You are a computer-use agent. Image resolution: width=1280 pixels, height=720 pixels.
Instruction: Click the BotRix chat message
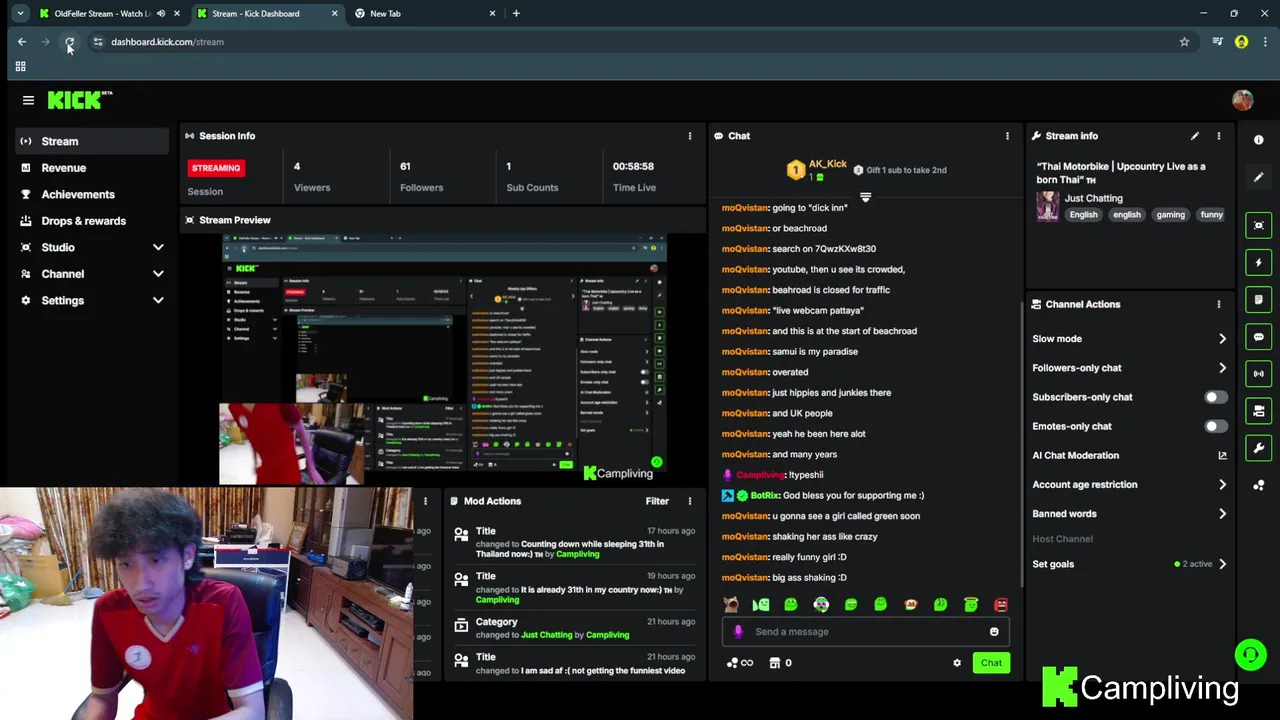point(822,495)
